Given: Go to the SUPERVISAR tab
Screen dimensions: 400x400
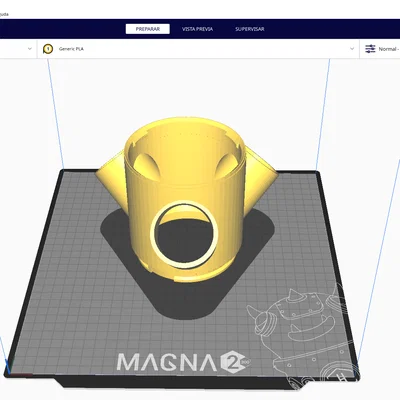Looking at the screenshot, I should pos(250,29).
